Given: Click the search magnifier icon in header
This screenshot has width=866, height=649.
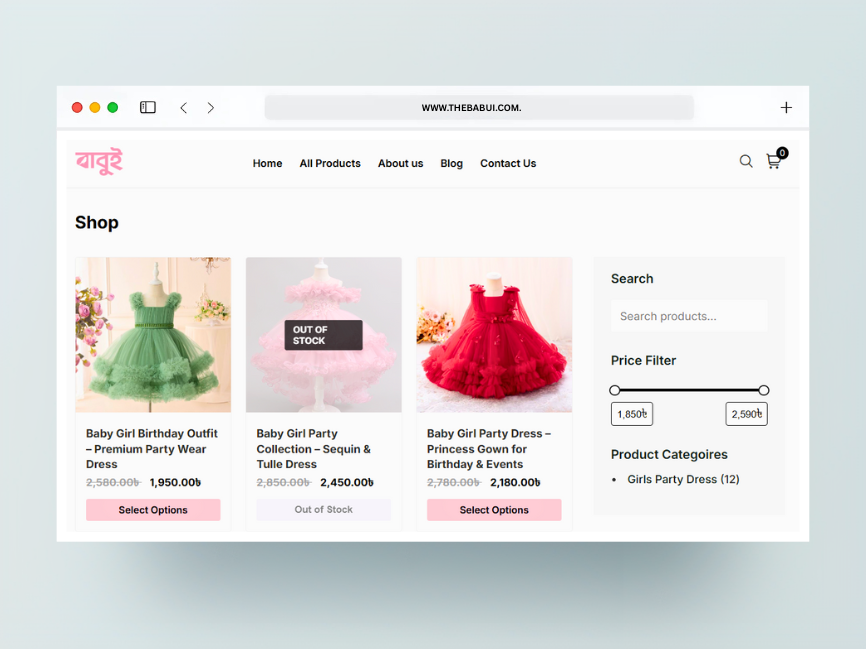Looking at the screenshot, I should pos(746,161).
